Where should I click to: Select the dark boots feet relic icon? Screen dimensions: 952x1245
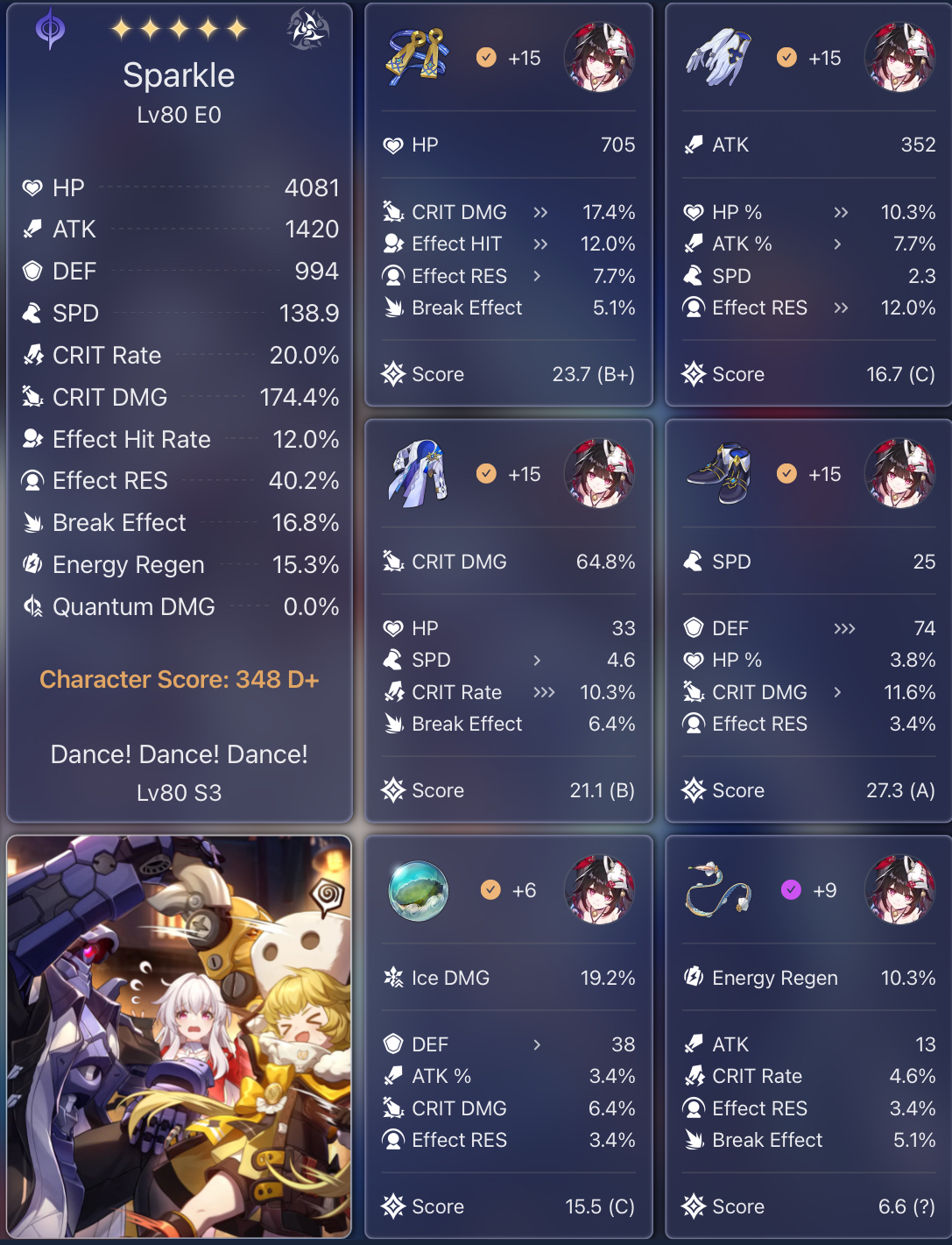[719, 474]
